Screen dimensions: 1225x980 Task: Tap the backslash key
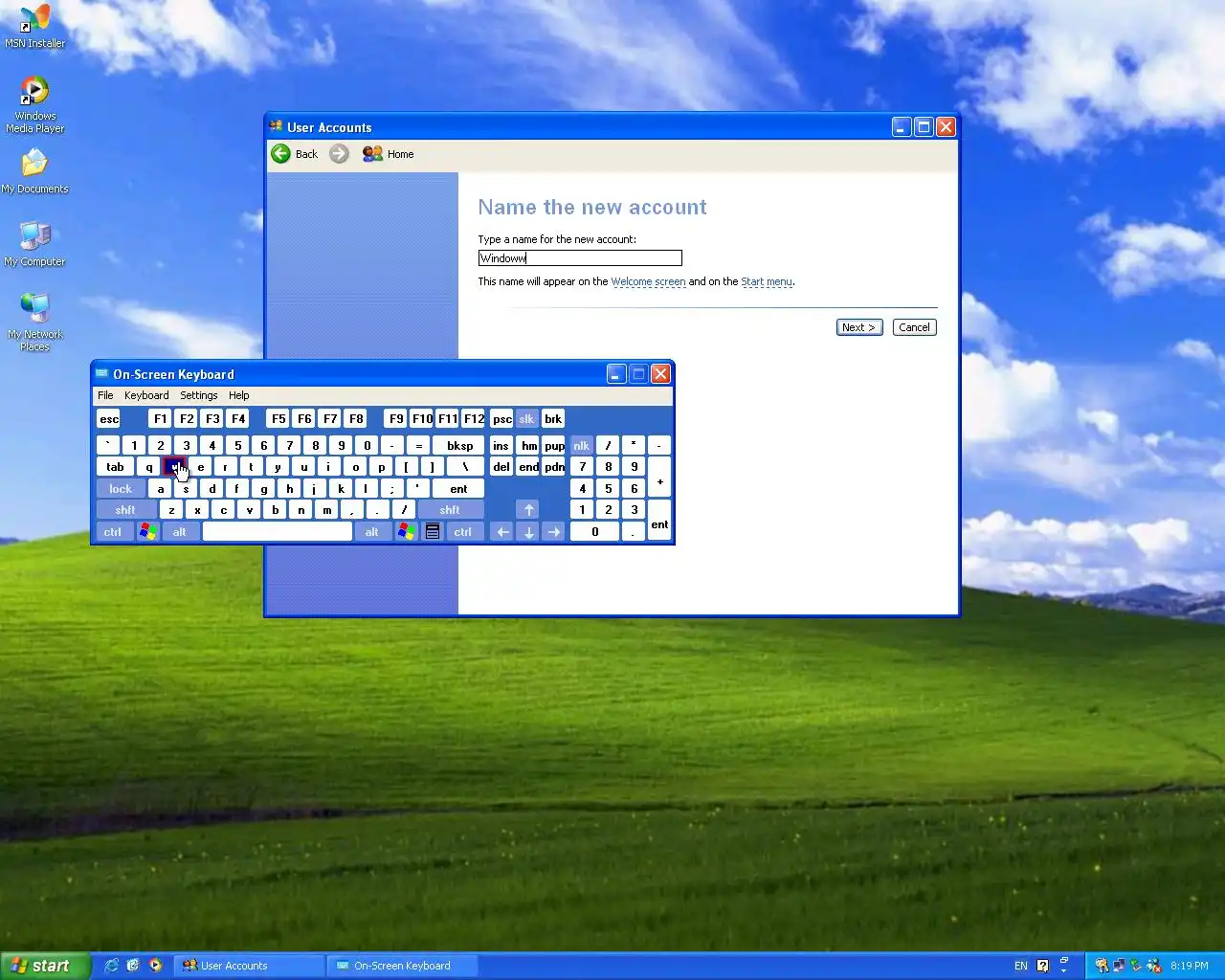click(466, 467)
